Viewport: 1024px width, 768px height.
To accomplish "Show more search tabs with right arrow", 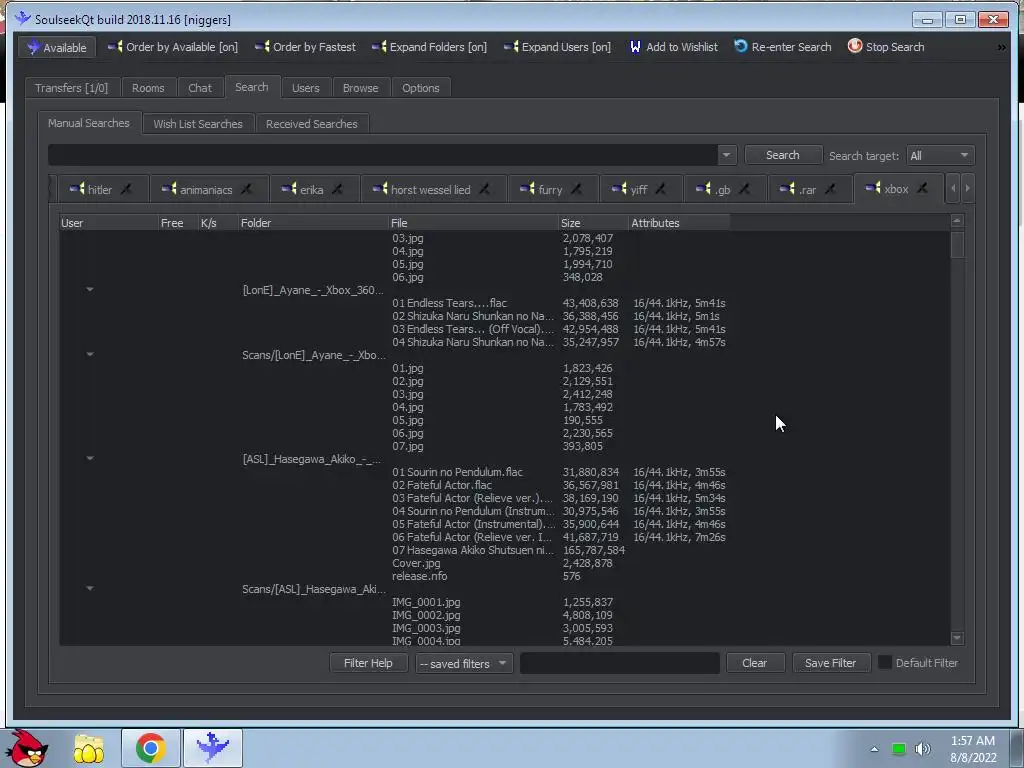I will (967, 188).
